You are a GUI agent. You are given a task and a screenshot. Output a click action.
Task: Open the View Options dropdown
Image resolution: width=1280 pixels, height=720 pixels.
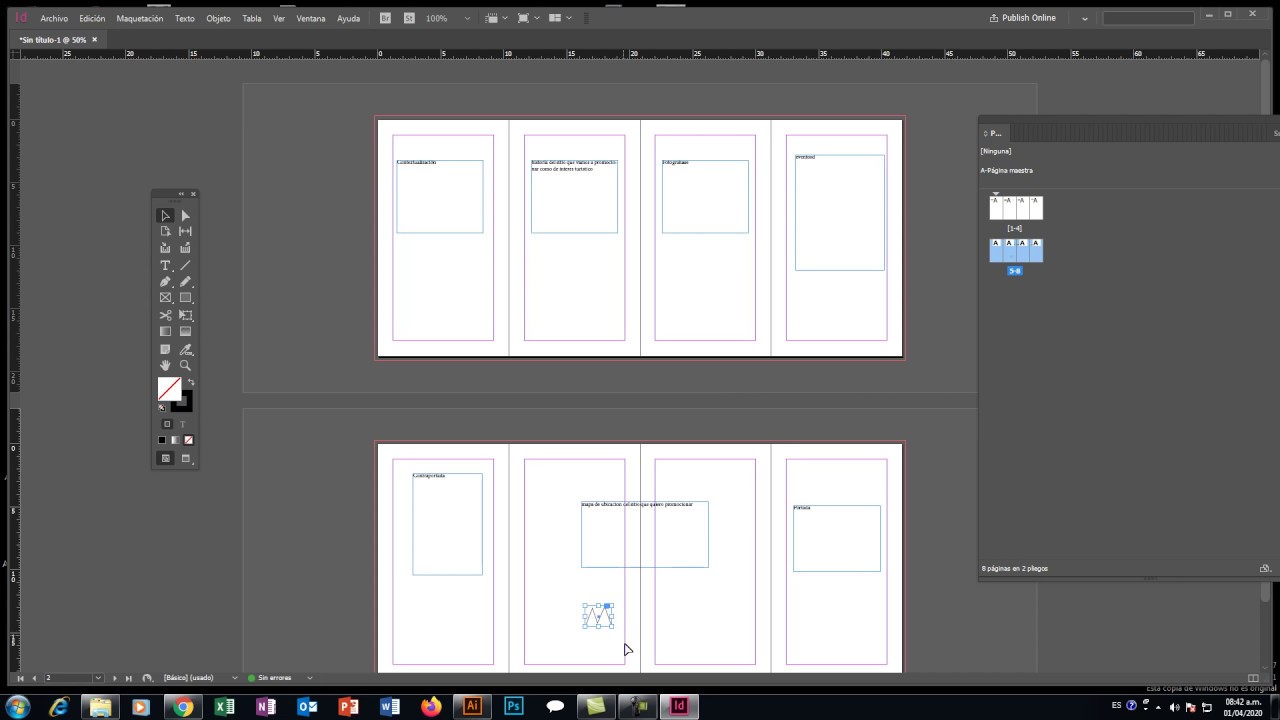pyautogui.click(x=496, y=18)
